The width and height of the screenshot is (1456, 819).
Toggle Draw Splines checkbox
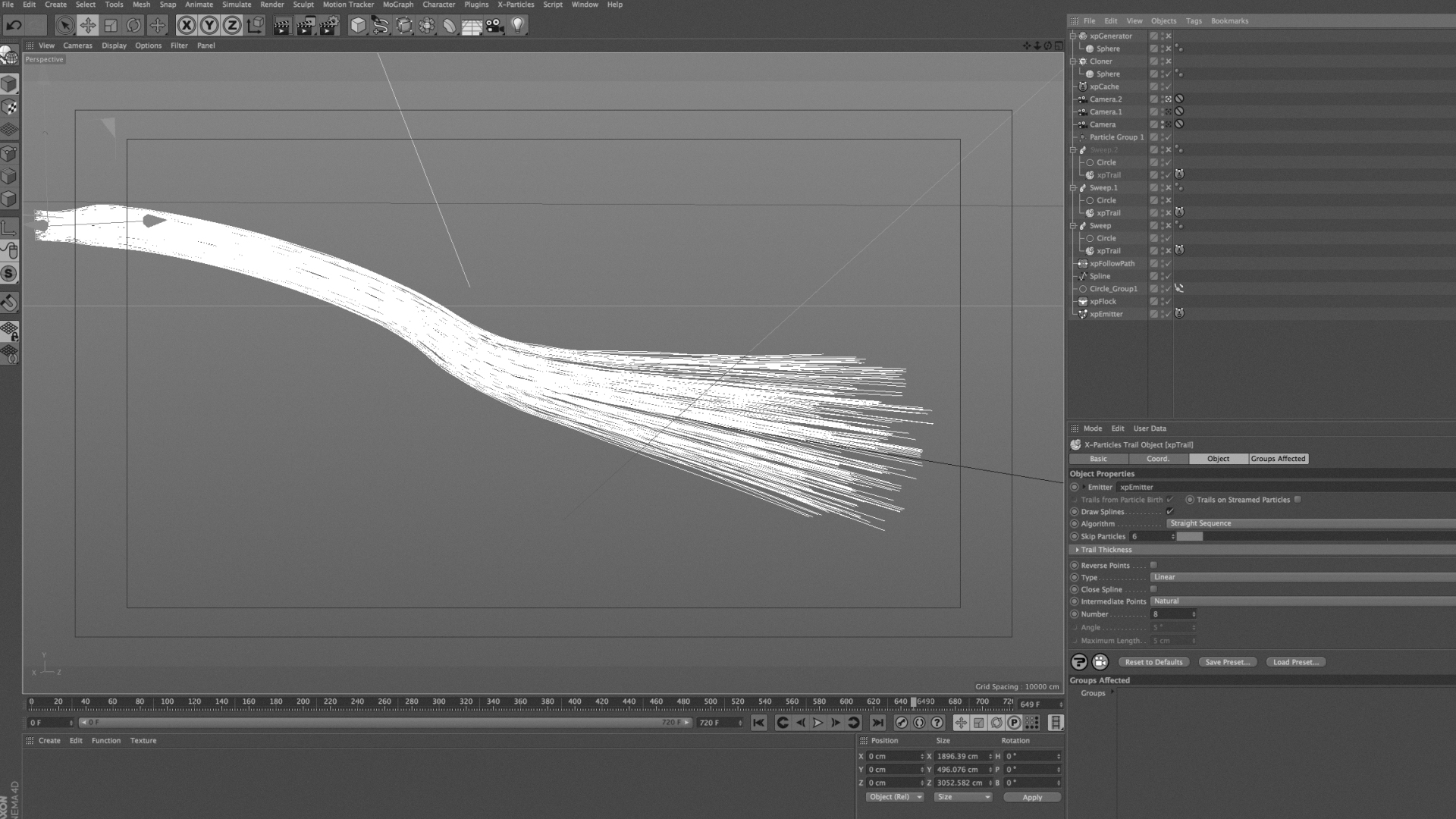[1170, 512]
